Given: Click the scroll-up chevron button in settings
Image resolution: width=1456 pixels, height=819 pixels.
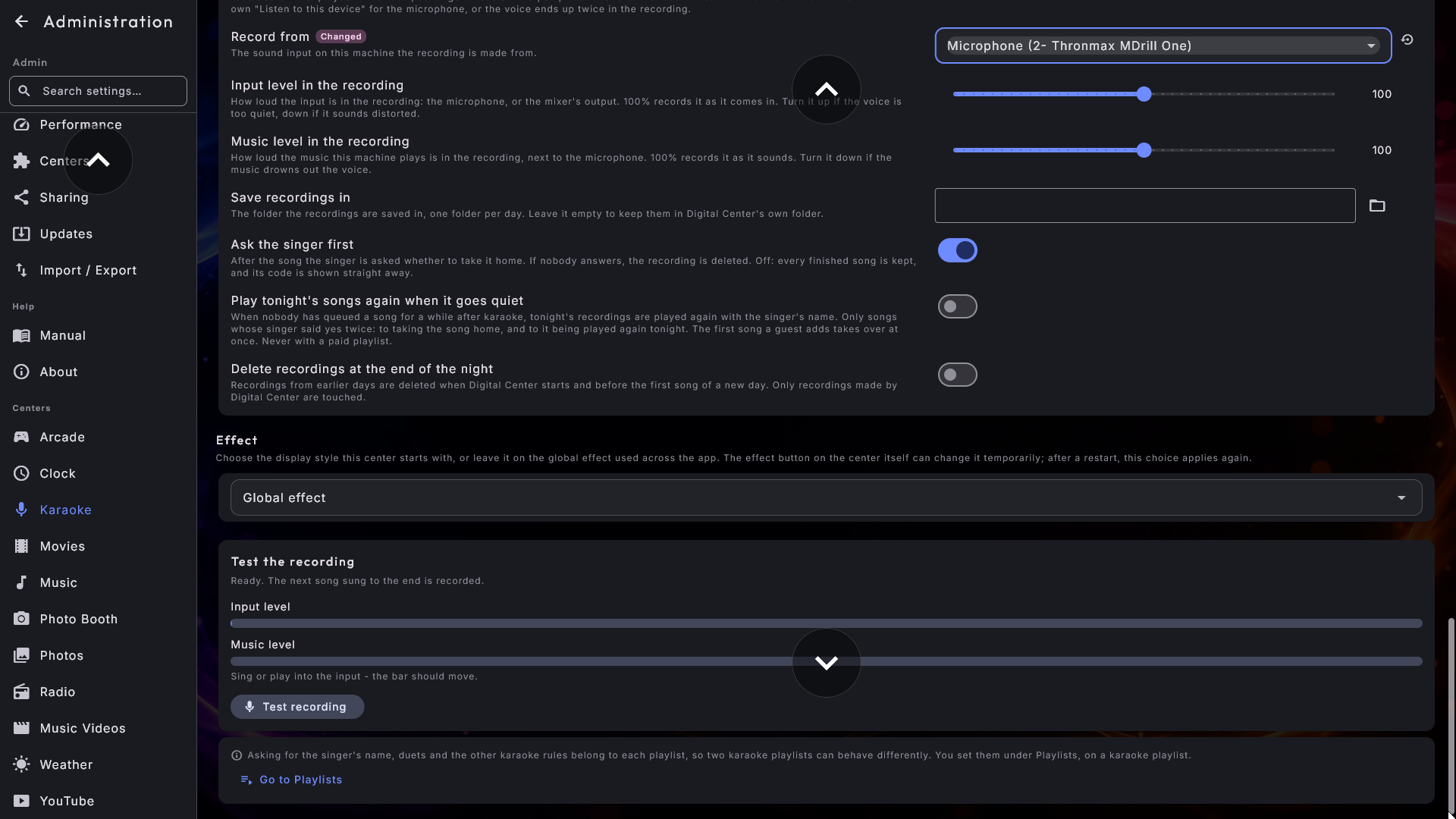Looking at the screenshot, I should coord(826,89).
